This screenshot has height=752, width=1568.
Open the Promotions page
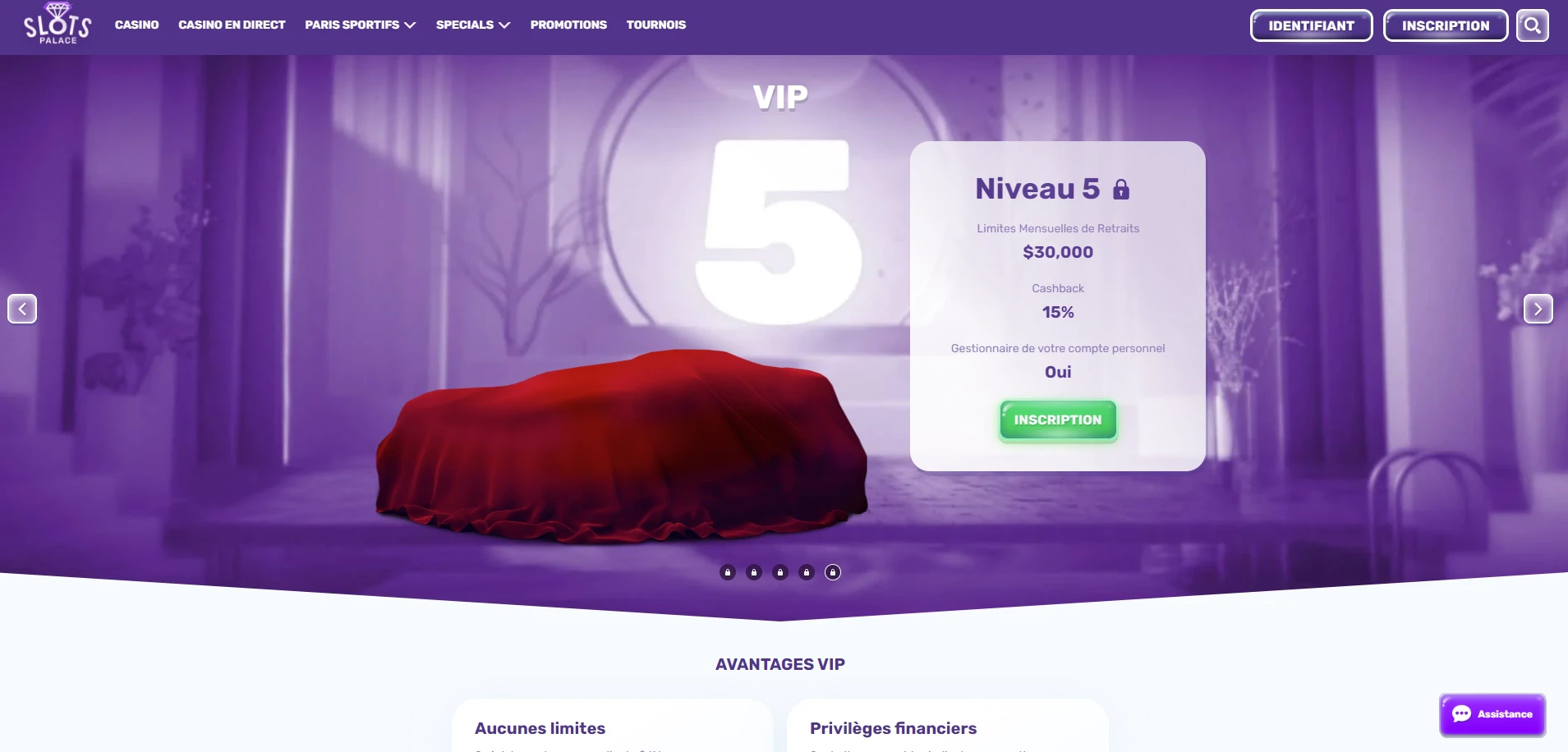tap(568, 25)
